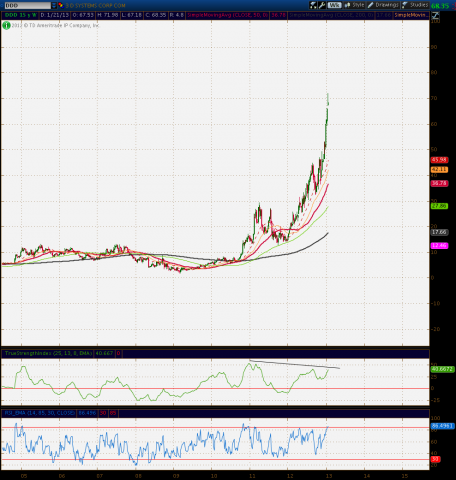
Task: Open the Studies menu
Action: [x=415, y=5]
